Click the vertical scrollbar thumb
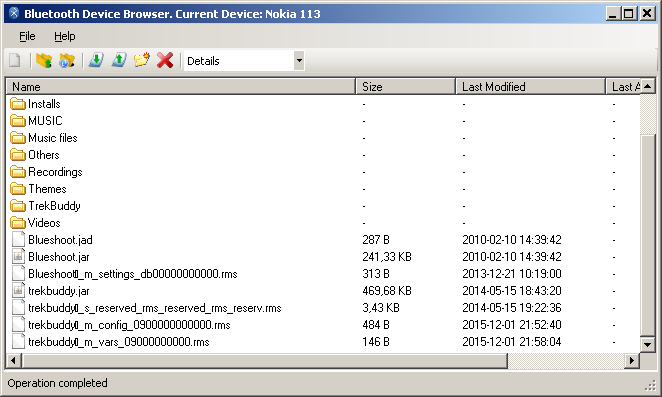This screenshot has height=397, width=662. (x=648, y=235)
